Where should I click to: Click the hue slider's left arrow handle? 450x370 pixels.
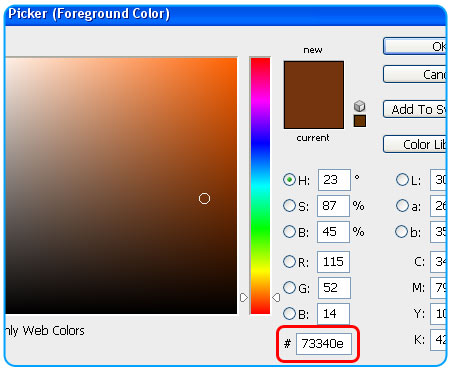(x=244, y=297)
